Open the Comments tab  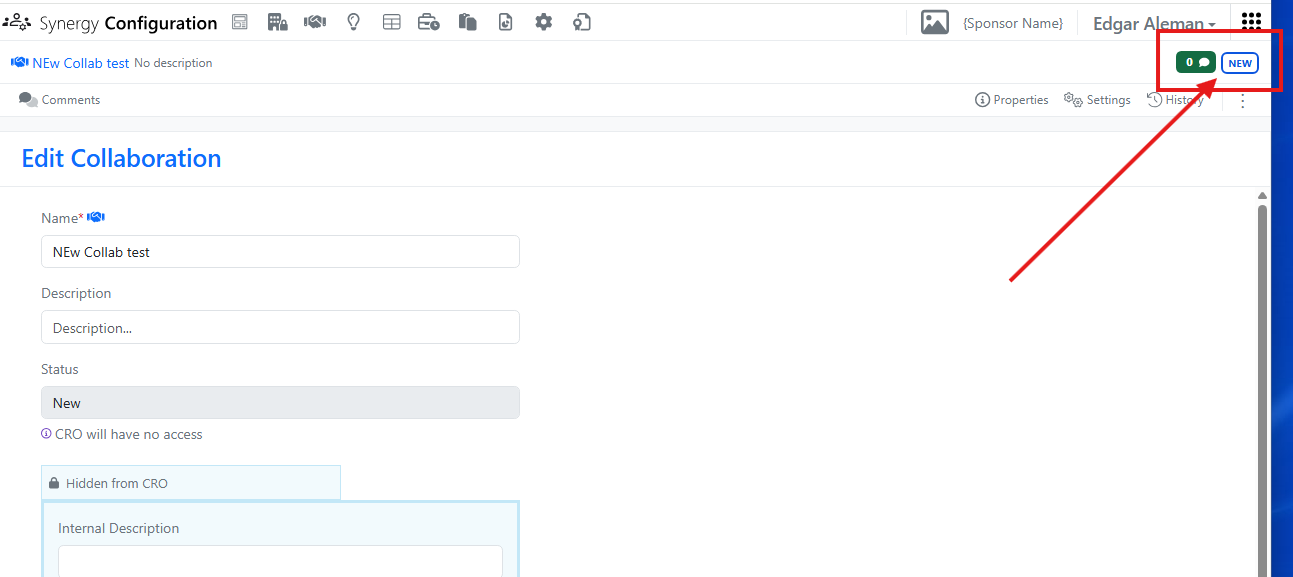[x=60, y=100]
